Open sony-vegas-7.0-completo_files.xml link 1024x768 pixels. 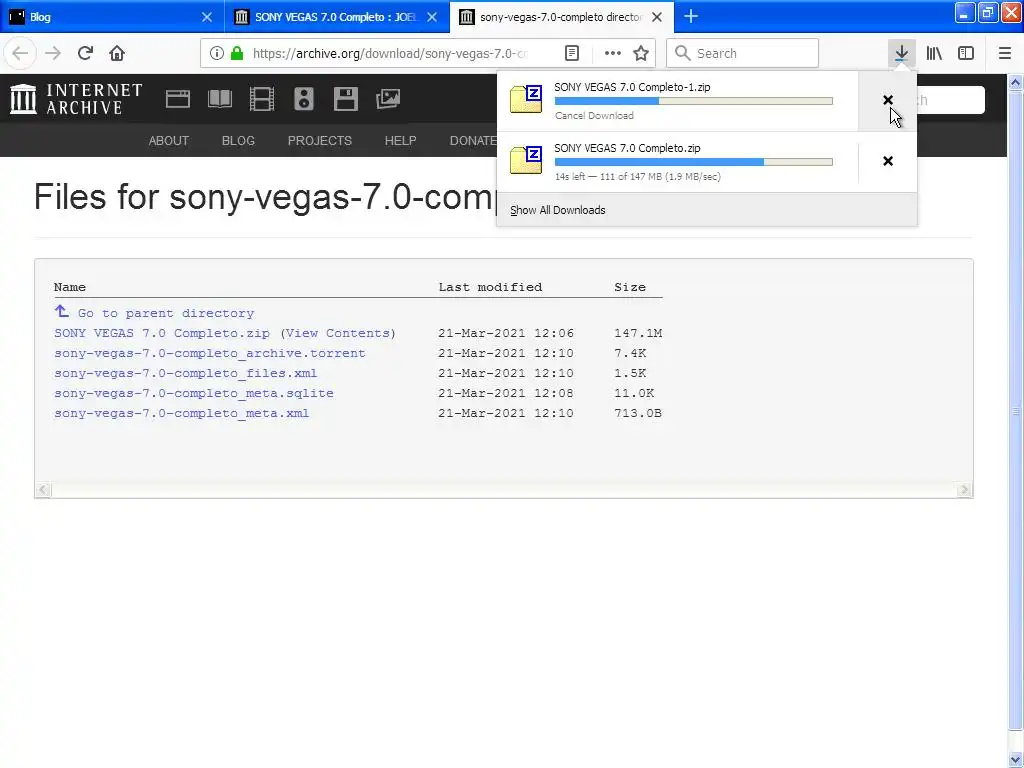point(185,374)
